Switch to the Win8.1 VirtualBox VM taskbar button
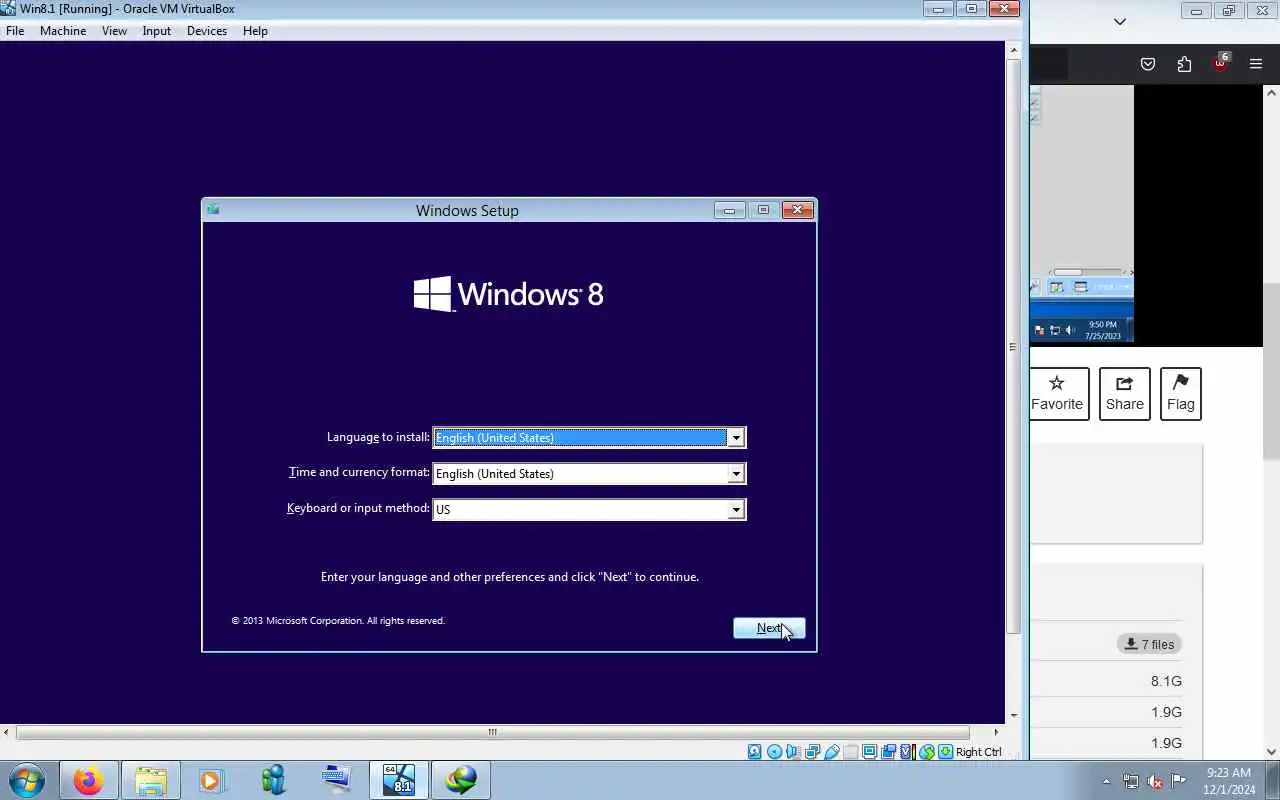 tap(399, 780)
